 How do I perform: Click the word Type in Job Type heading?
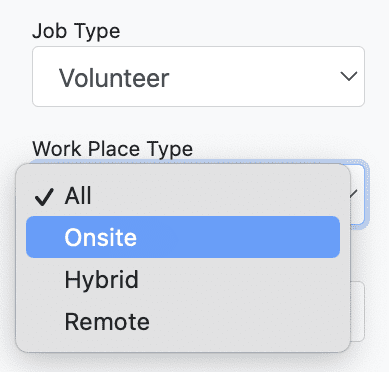[97, 32]
